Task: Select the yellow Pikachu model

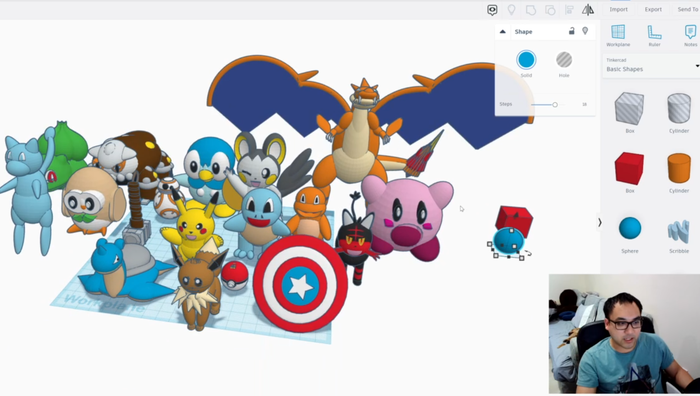Action: [193, 228]
